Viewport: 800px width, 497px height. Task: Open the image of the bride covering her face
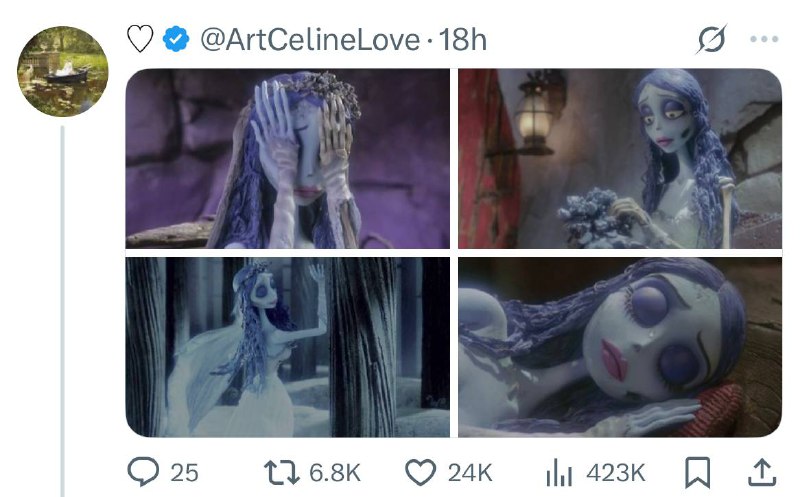288,158
